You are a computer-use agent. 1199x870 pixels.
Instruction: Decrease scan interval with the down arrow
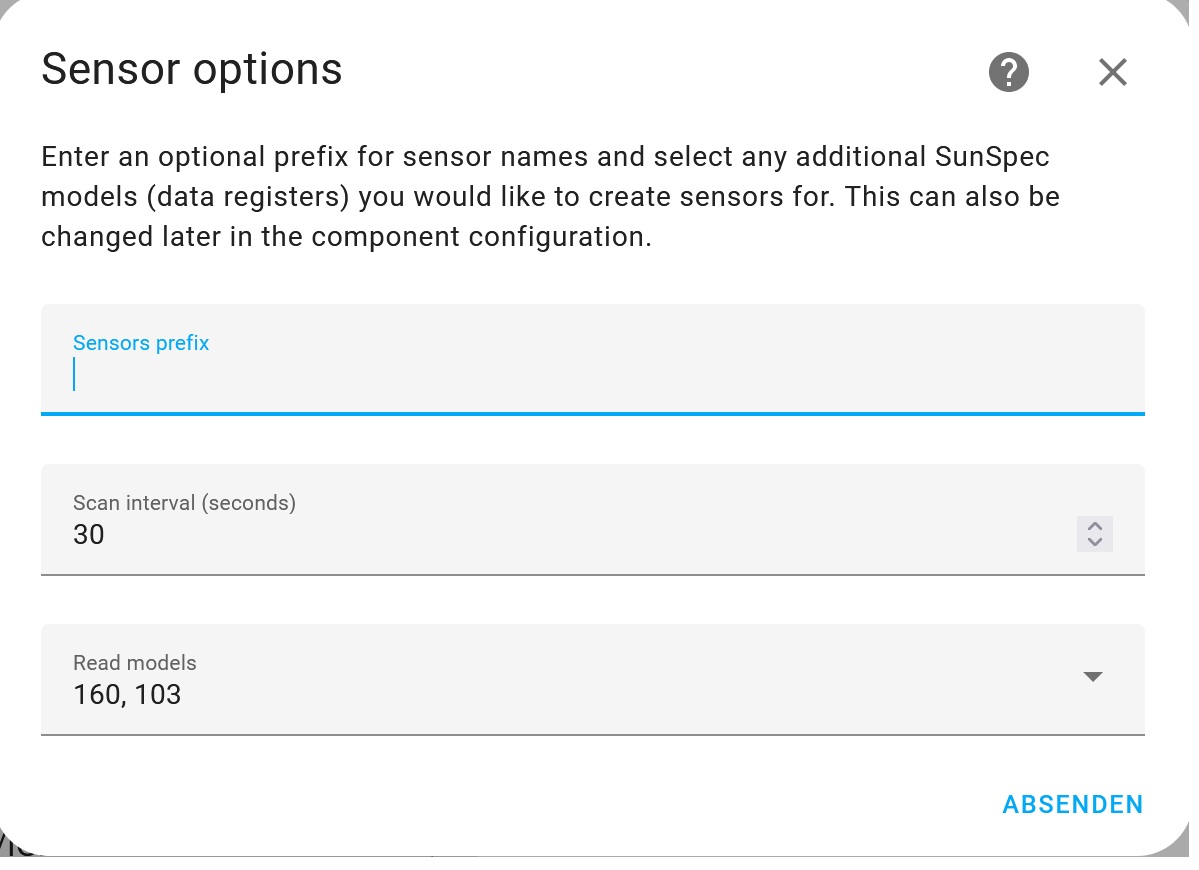tap(1095, 541)
